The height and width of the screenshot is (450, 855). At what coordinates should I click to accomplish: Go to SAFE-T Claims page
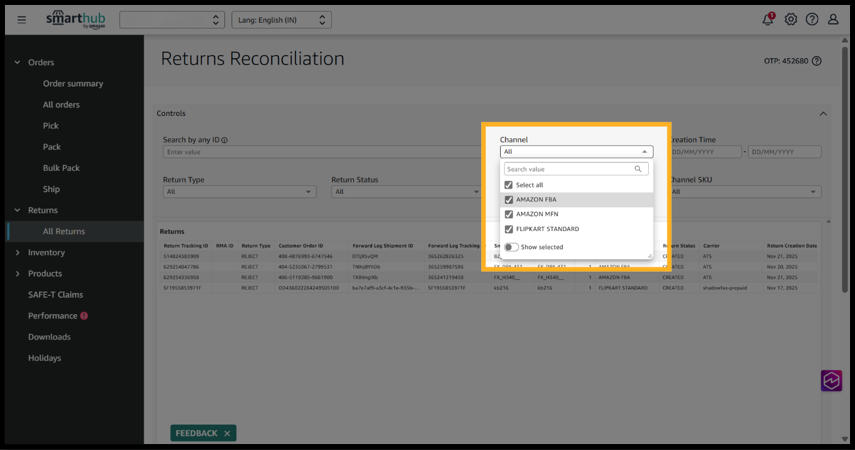point(55,295)
